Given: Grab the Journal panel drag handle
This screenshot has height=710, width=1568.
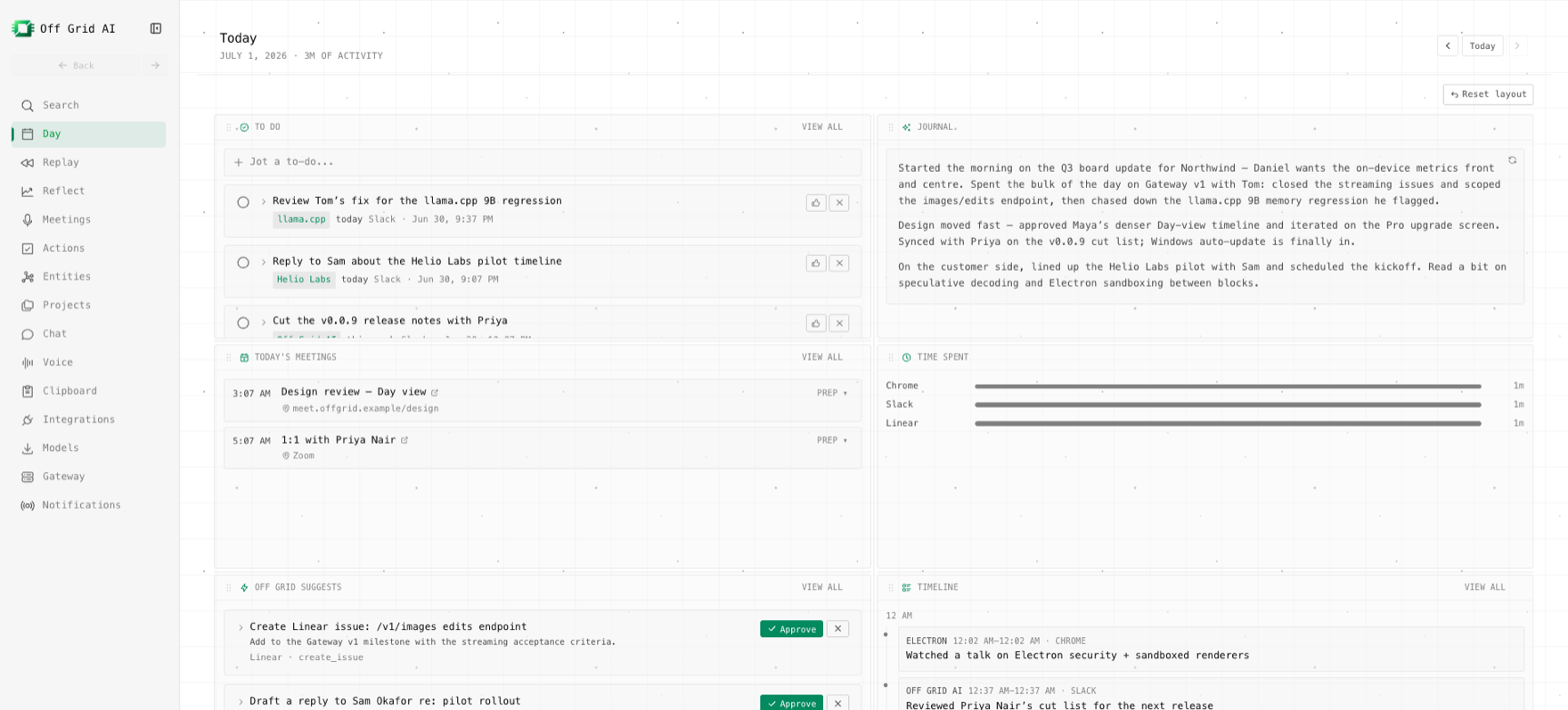Looking at the screenshot, I should [891, 127].
